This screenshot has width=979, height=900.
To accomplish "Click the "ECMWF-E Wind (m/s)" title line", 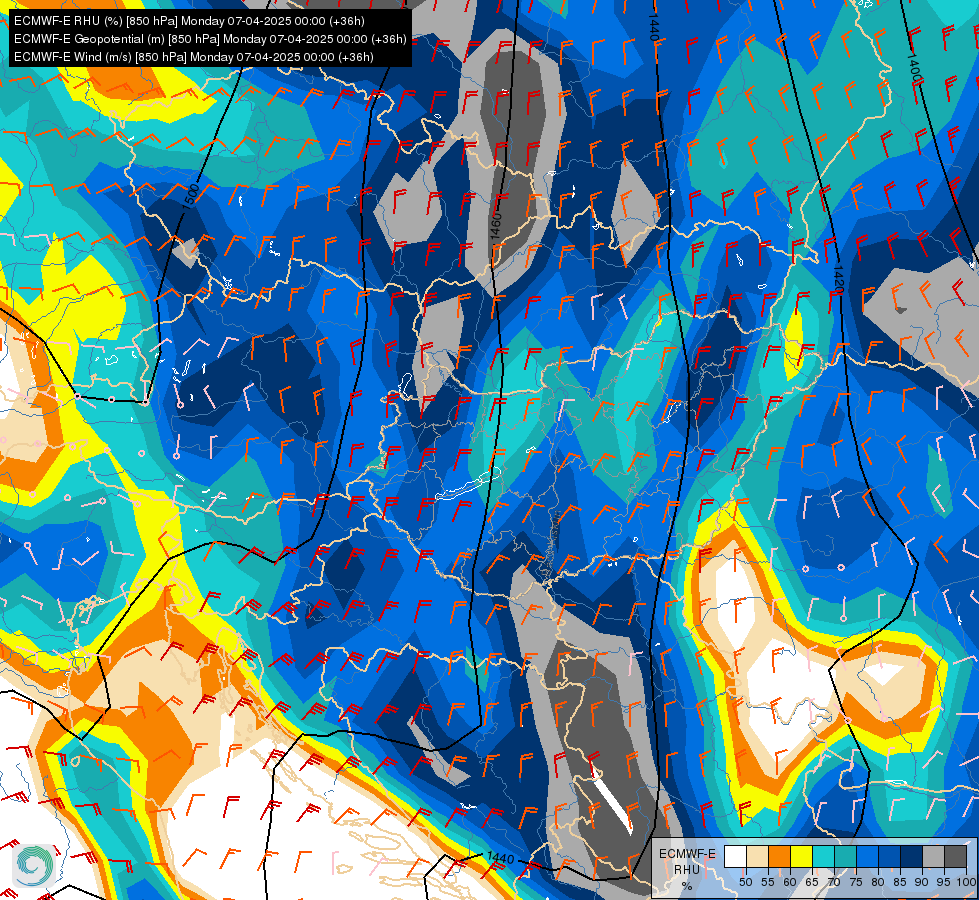I will (194, 57).
